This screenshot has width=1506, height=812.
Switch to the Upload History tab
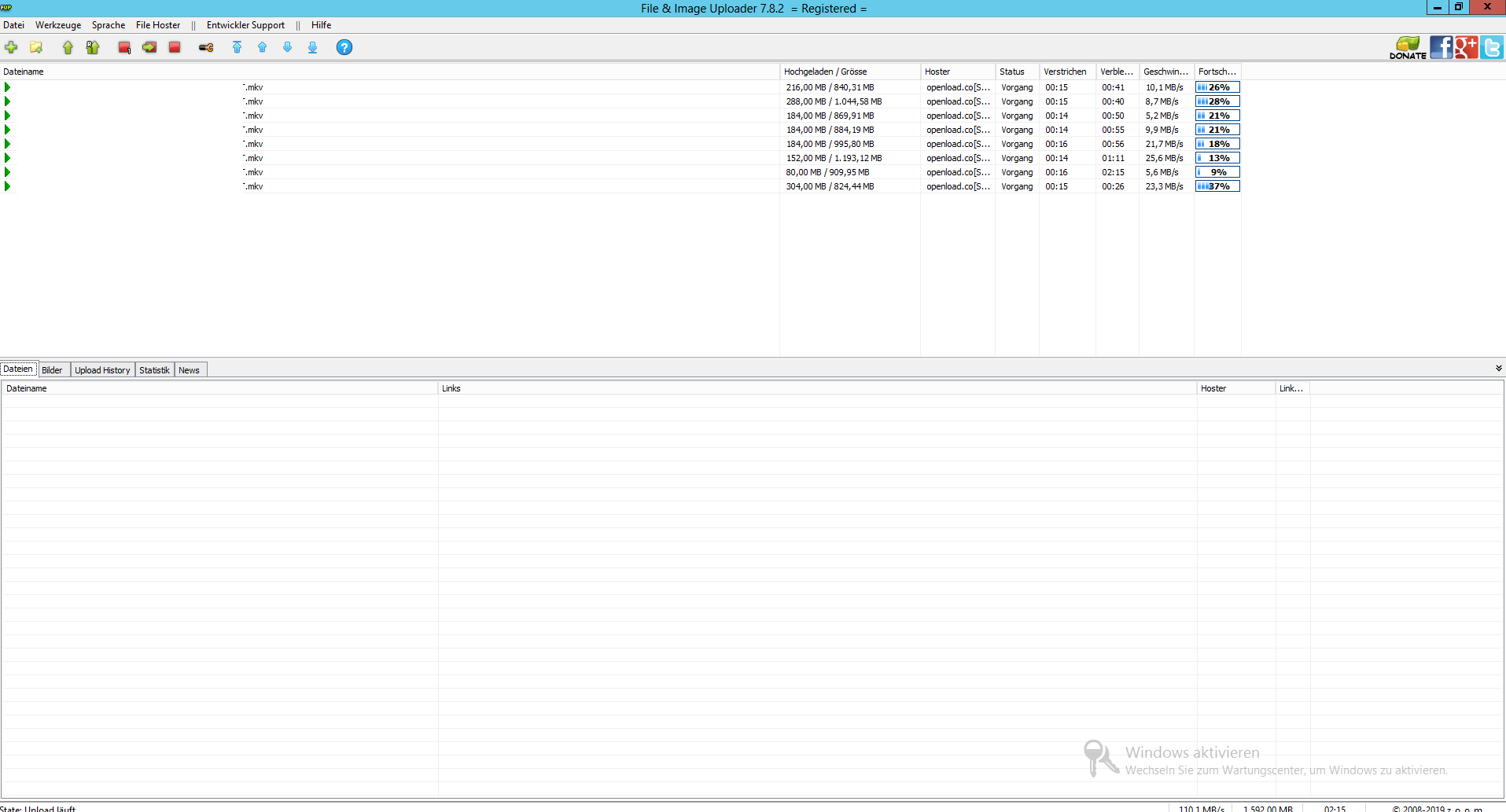(102, 370)
